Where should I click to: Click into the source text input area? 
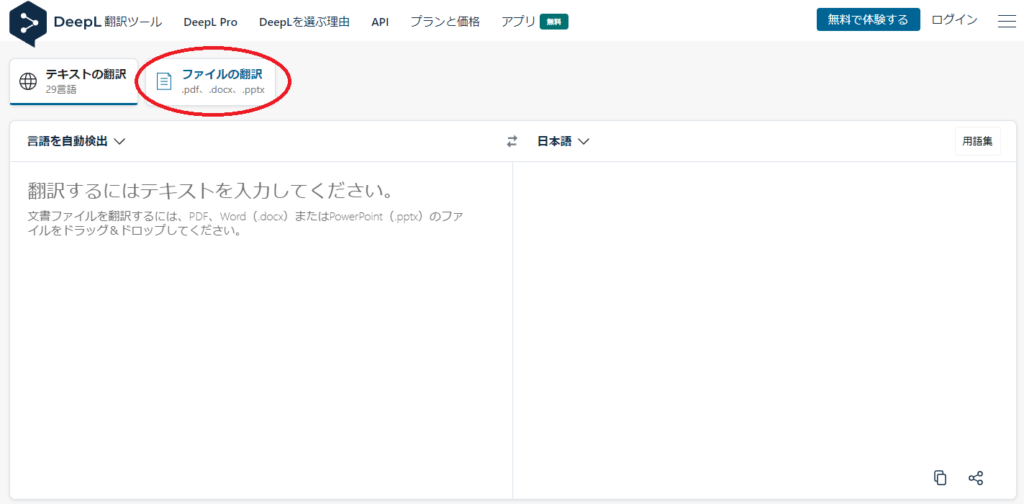[x=261, y=330]
